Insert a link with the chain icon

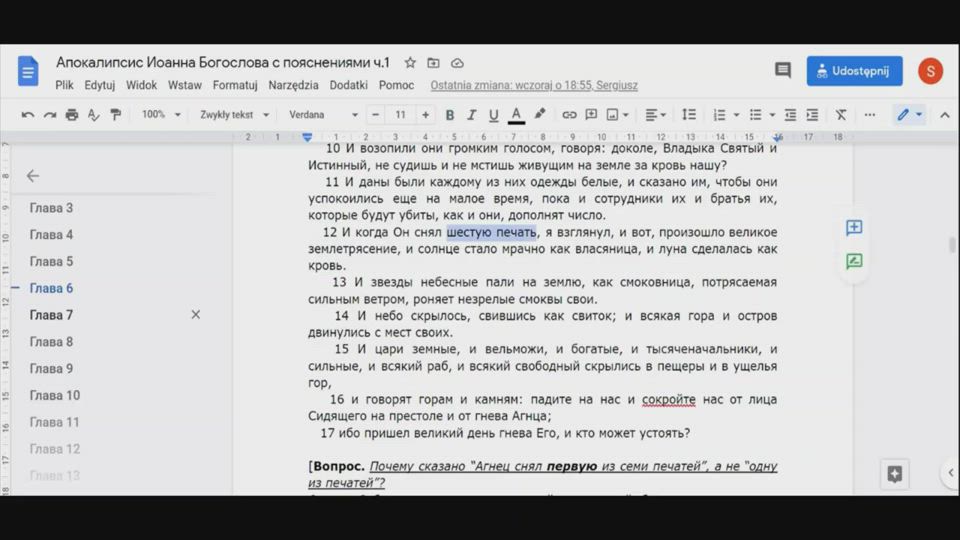point(569,115)
